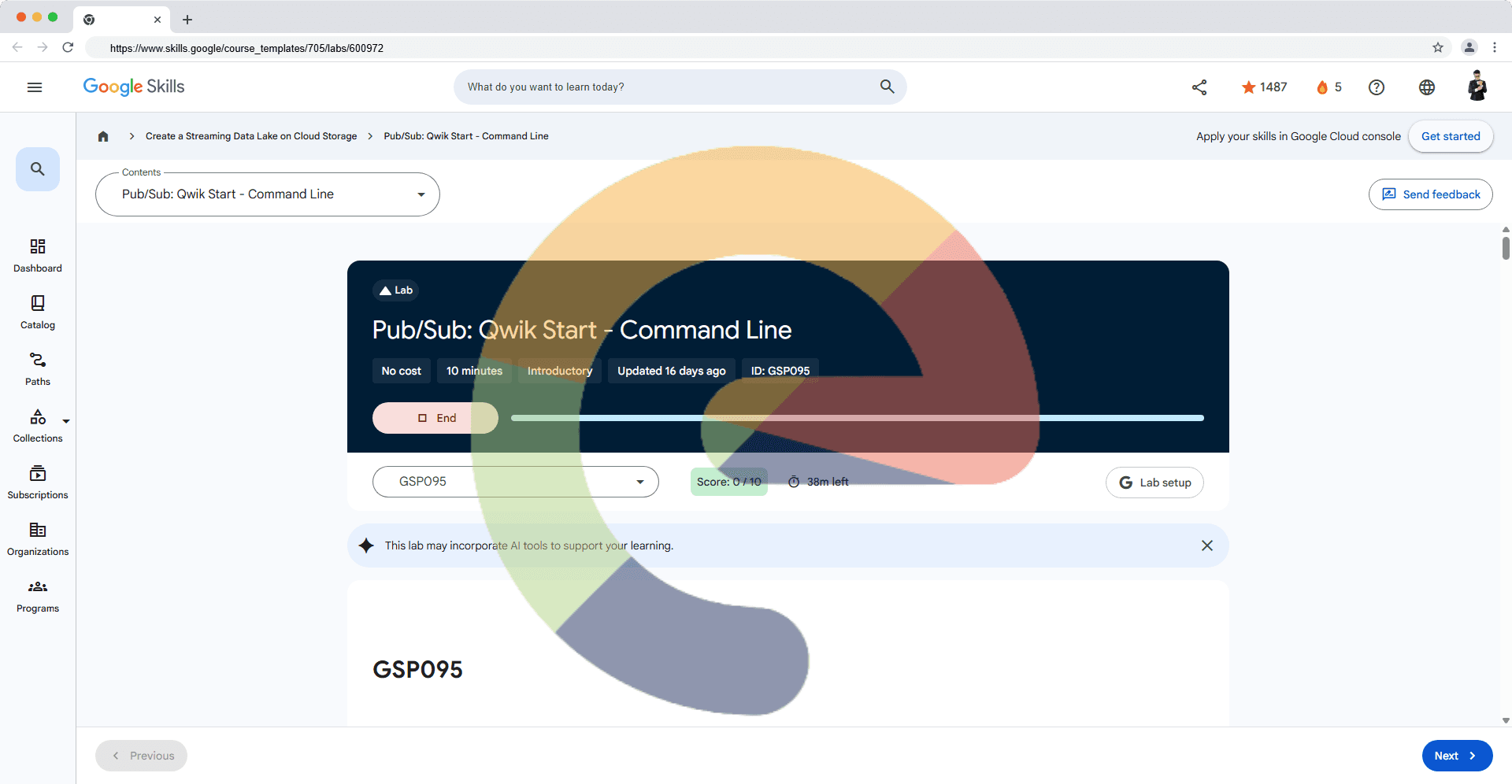Click the share icon in header
1512x784 pixels.
tap(1199, 87)
